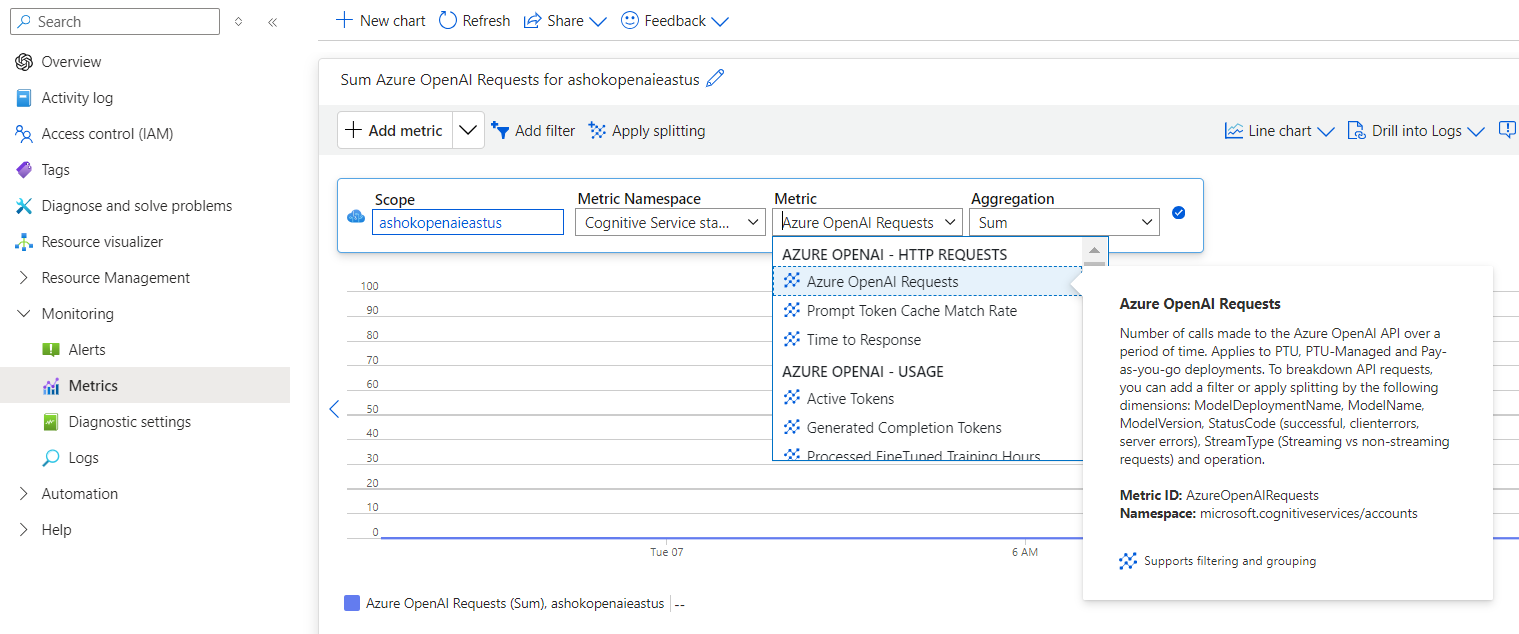Image resolution: width=1519 pixels, height=634 pixels.
Task: Open the Share dropdown chevron
Action: click(x=598, y=21)
